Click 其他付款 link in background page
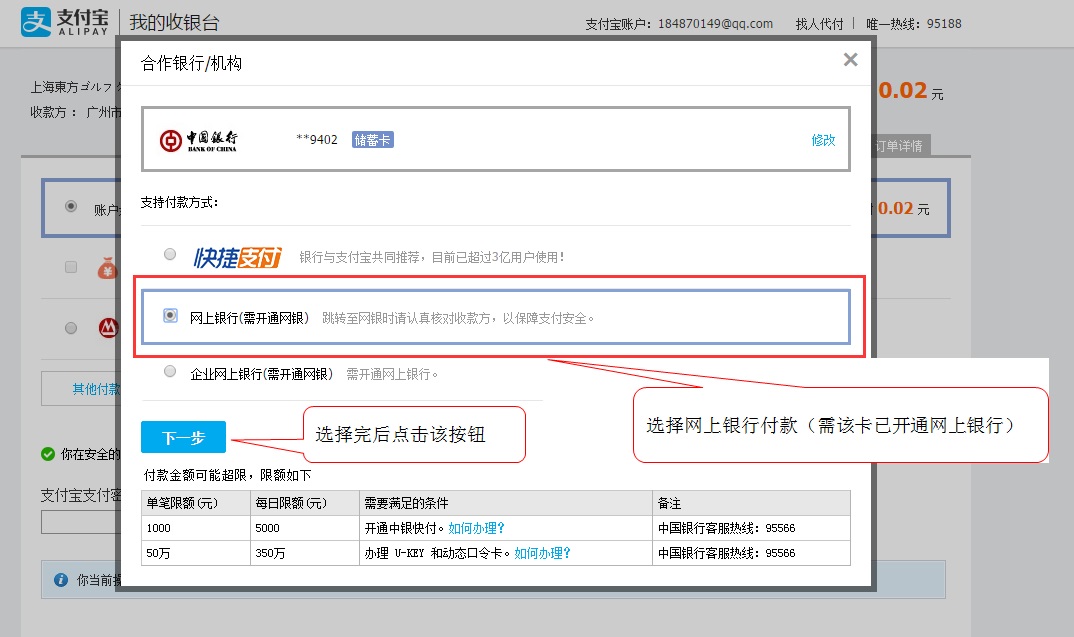Screen dimensions: 1074x637 coord(97,389)
